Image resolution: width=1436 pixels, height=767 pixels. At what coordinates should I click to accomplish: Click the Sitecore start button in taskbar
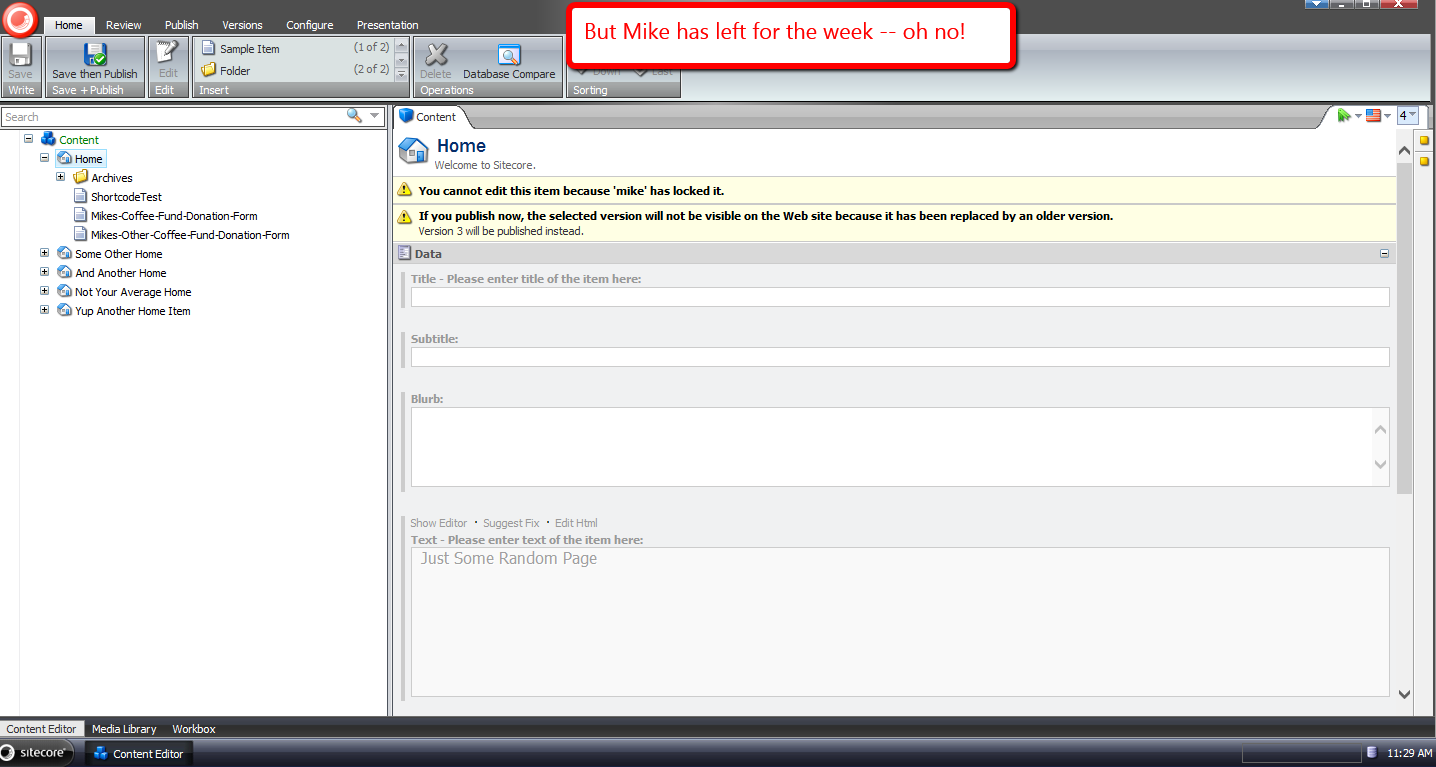(37, 753)
